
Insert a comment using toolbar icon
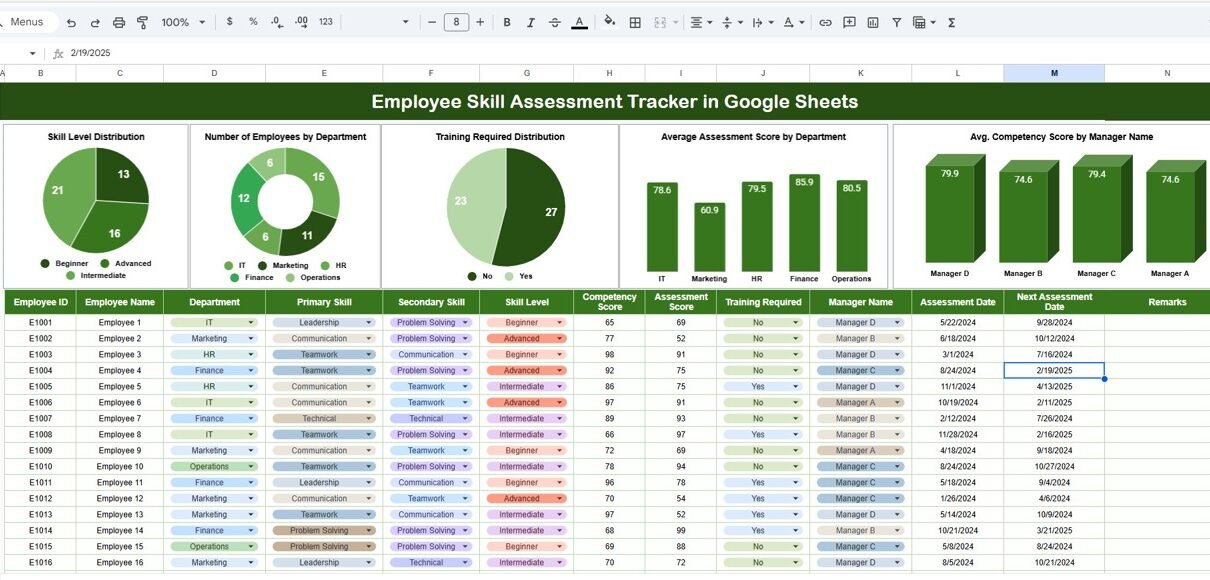[849, 22]
